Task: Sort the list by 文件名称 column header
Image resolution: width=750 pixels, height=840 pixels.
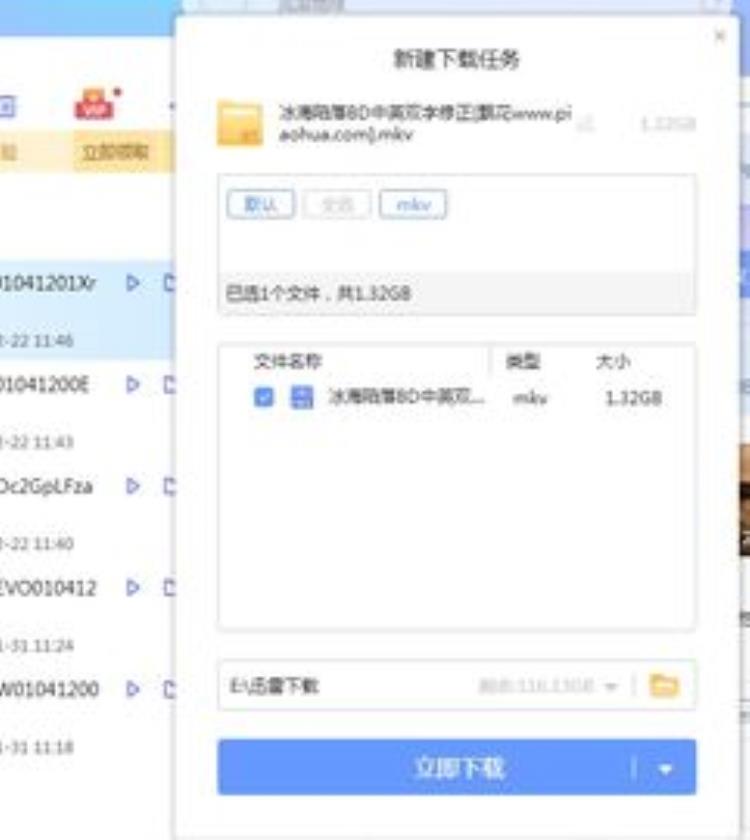Action: point(288,362)
